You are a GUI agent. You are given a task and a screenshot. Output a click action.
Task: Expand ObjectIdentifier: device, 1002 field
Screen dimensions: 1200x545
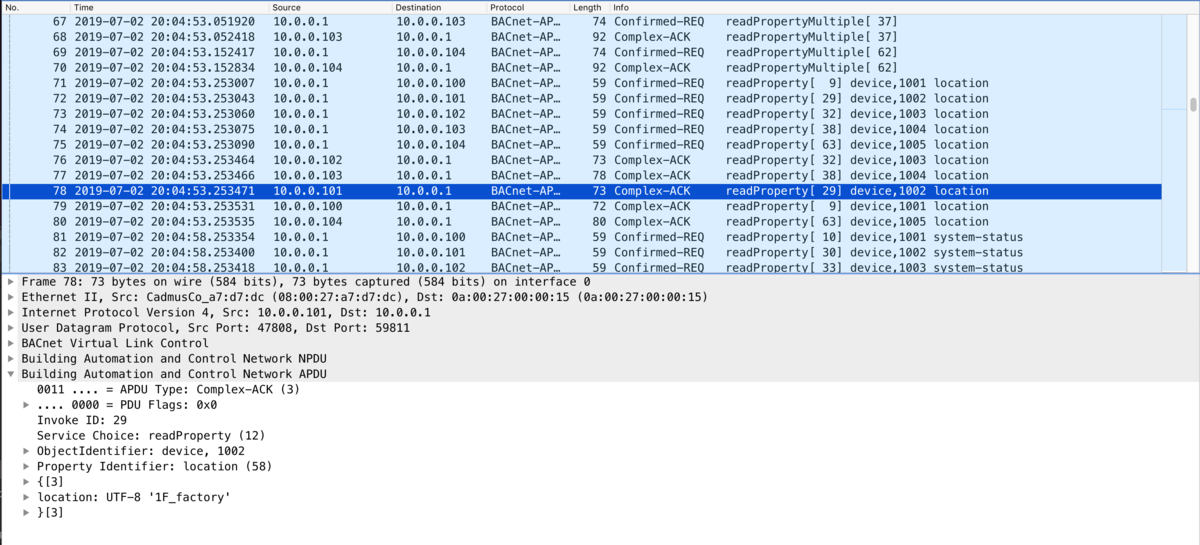tap(26, 451)
